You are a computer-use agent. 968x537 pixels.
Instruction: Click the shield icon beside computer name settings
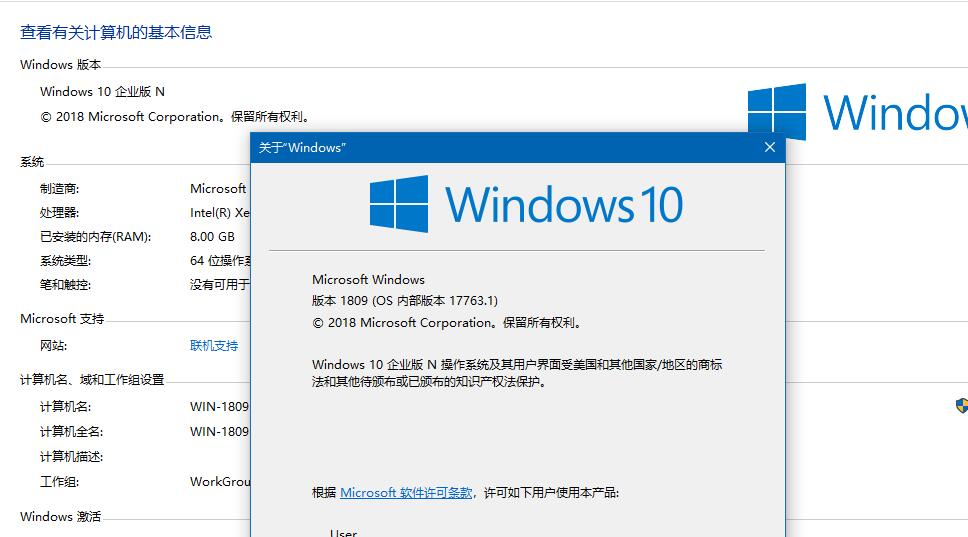pos(962,406)
